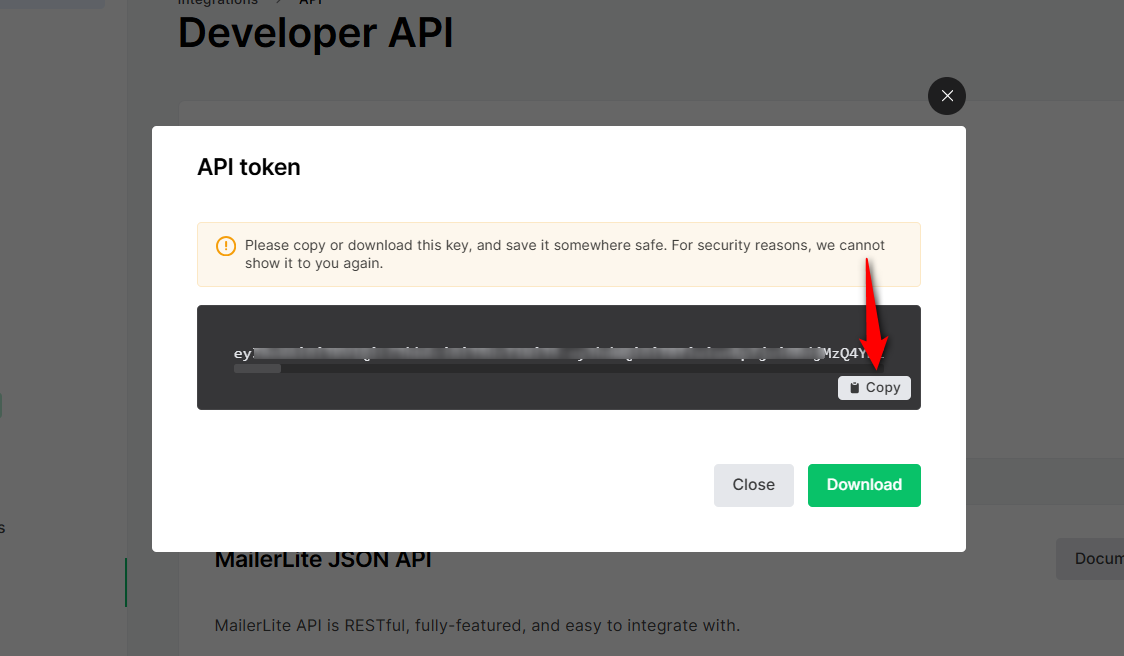This screenshot has height=656, width=1124.
Task: Click the "Developer API" page heading
Action: [x=315, y=33]
